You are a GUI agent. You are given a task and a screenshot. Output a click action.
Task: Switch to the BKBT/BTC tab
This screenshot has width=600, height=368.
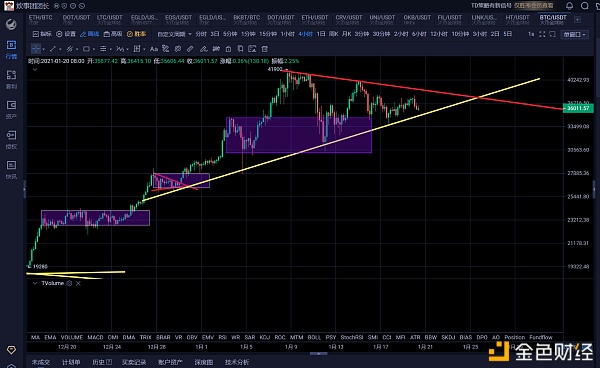[x=246, y=19]
